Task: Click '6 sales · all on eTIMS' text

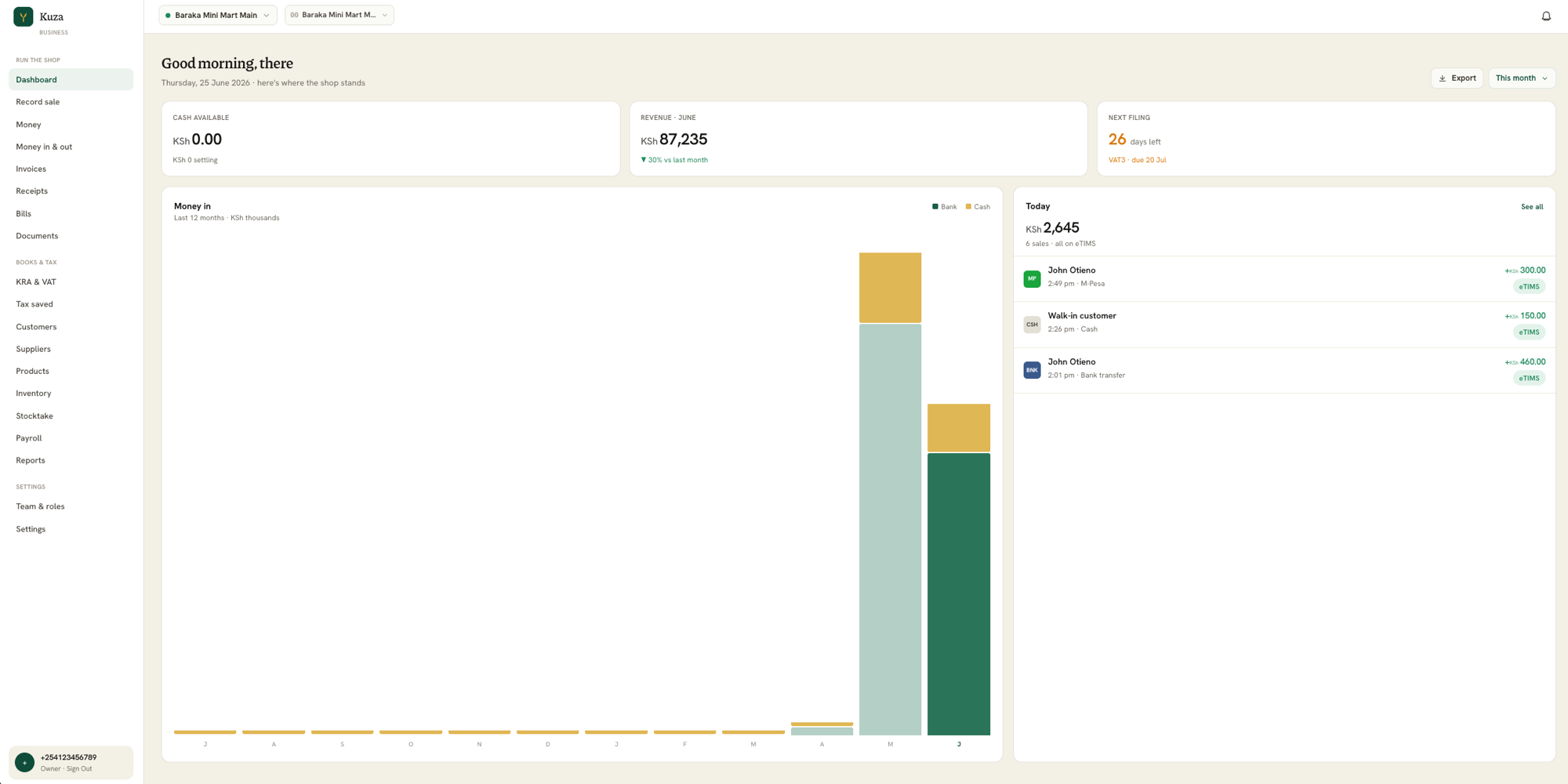Action: 1060,244
